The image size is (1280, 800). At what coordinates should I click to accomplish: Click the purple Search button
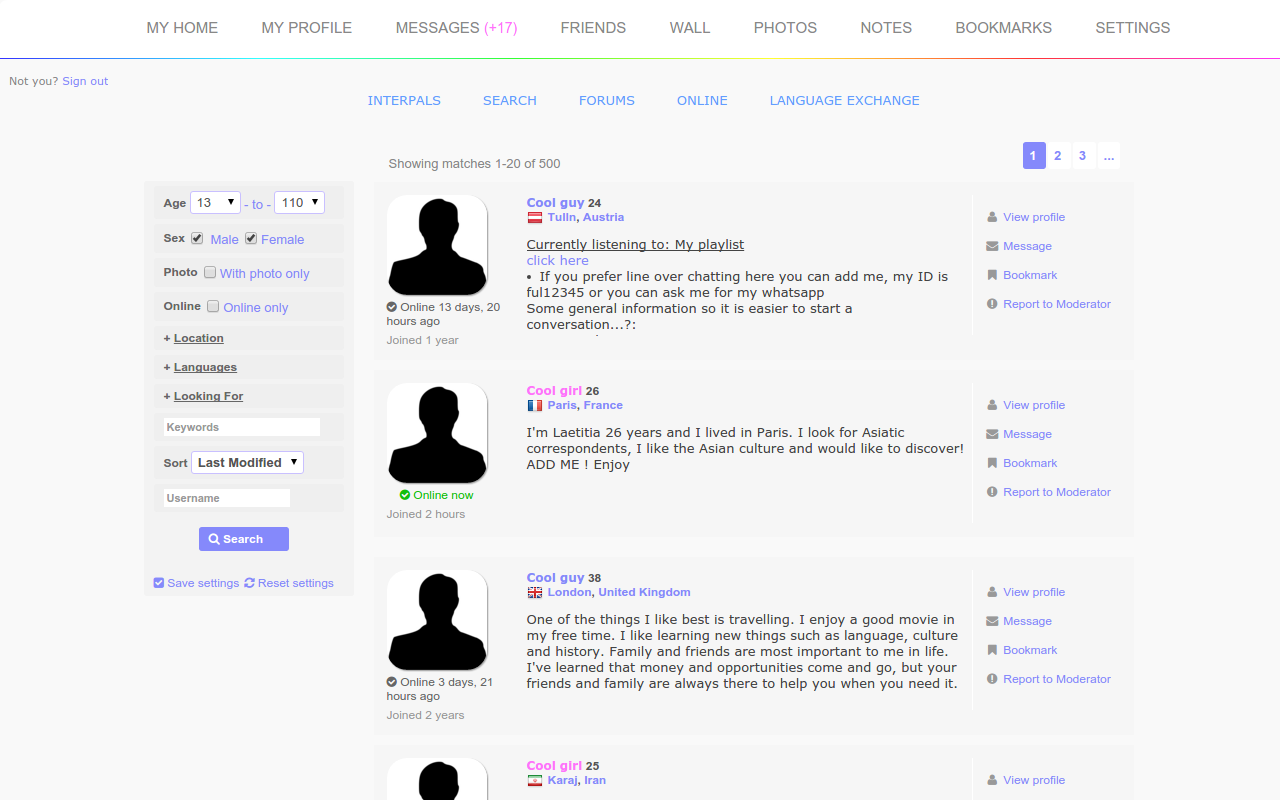(244, 539)
